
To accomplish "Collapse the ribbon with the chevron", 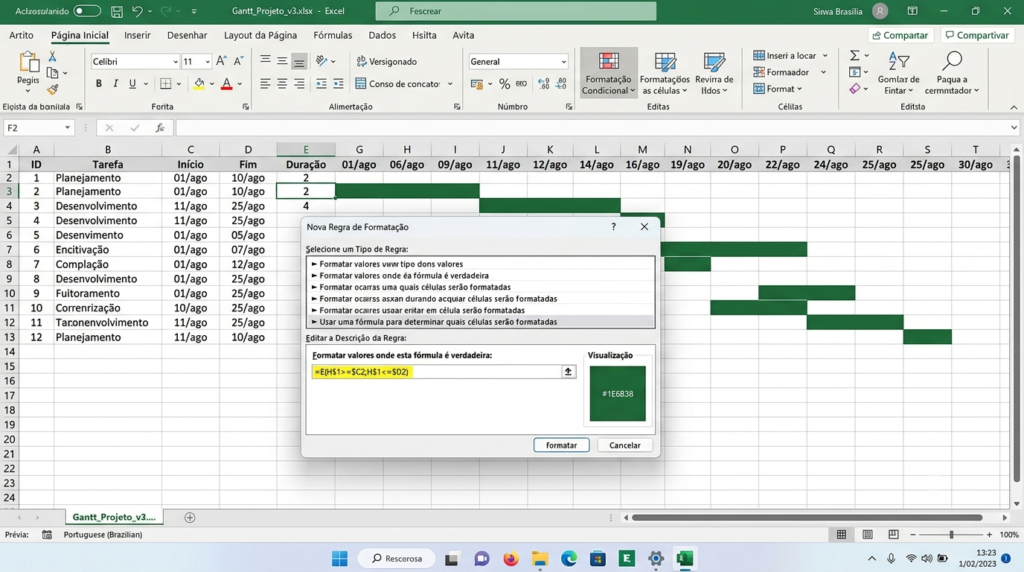I will [x=1014, y=107].
